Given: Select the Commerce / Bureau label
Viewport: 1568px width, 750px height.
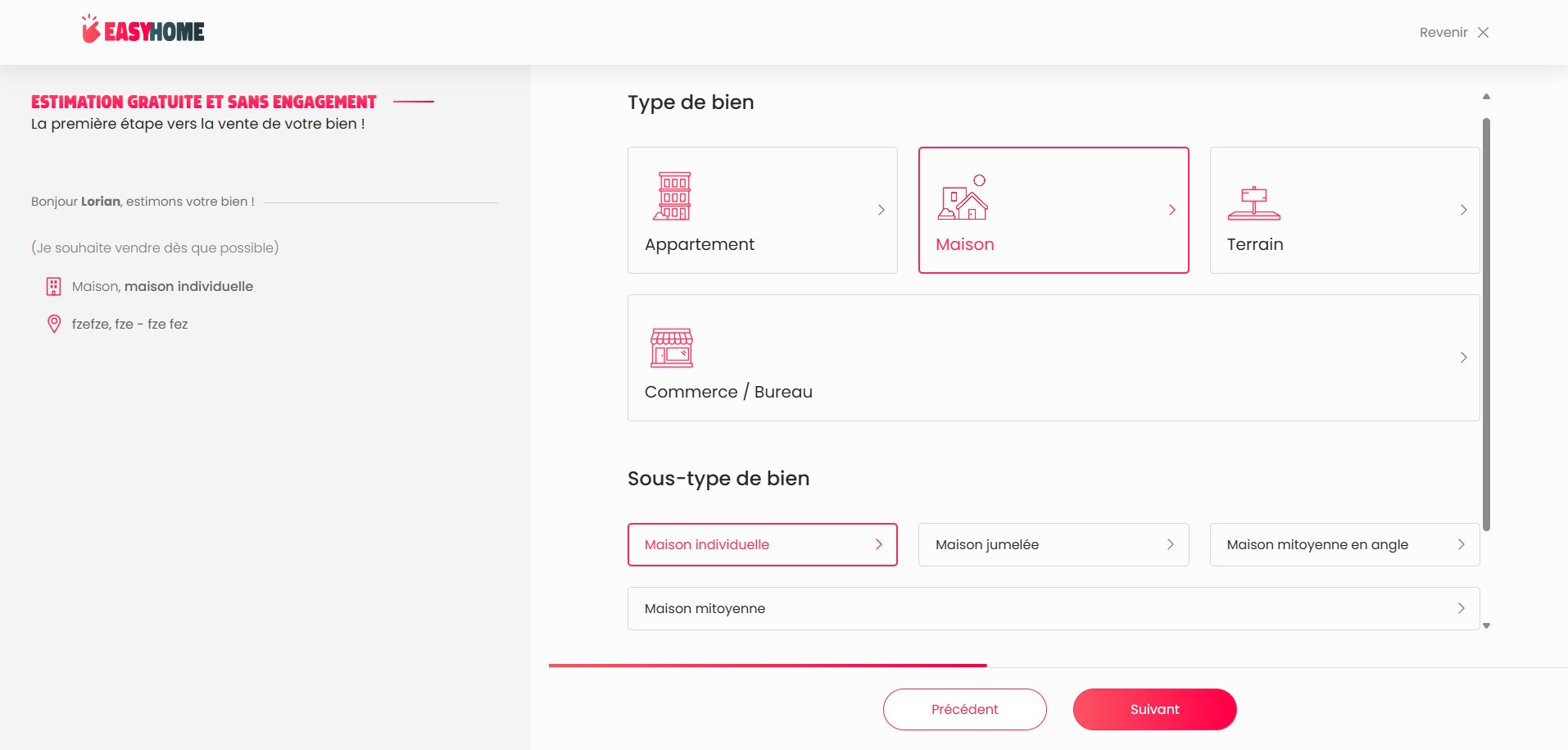Looking at the screenshot, I should tap(728, 392).
